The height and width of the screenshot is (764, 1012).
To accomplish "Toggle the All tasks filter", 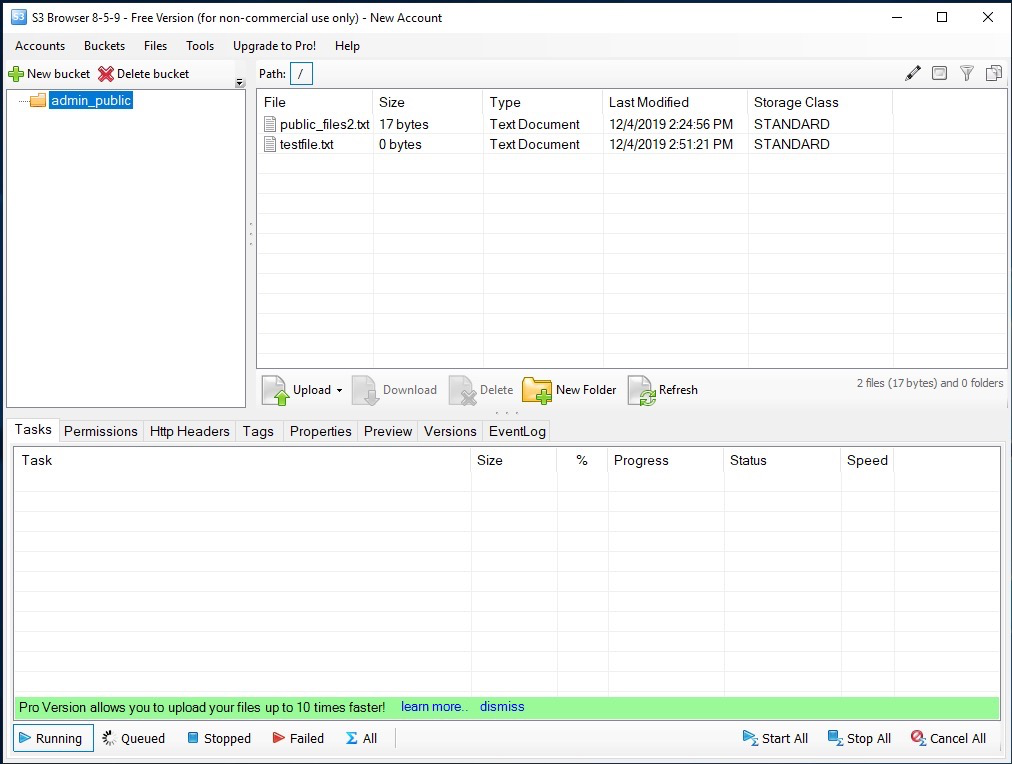I will (361, 738).
